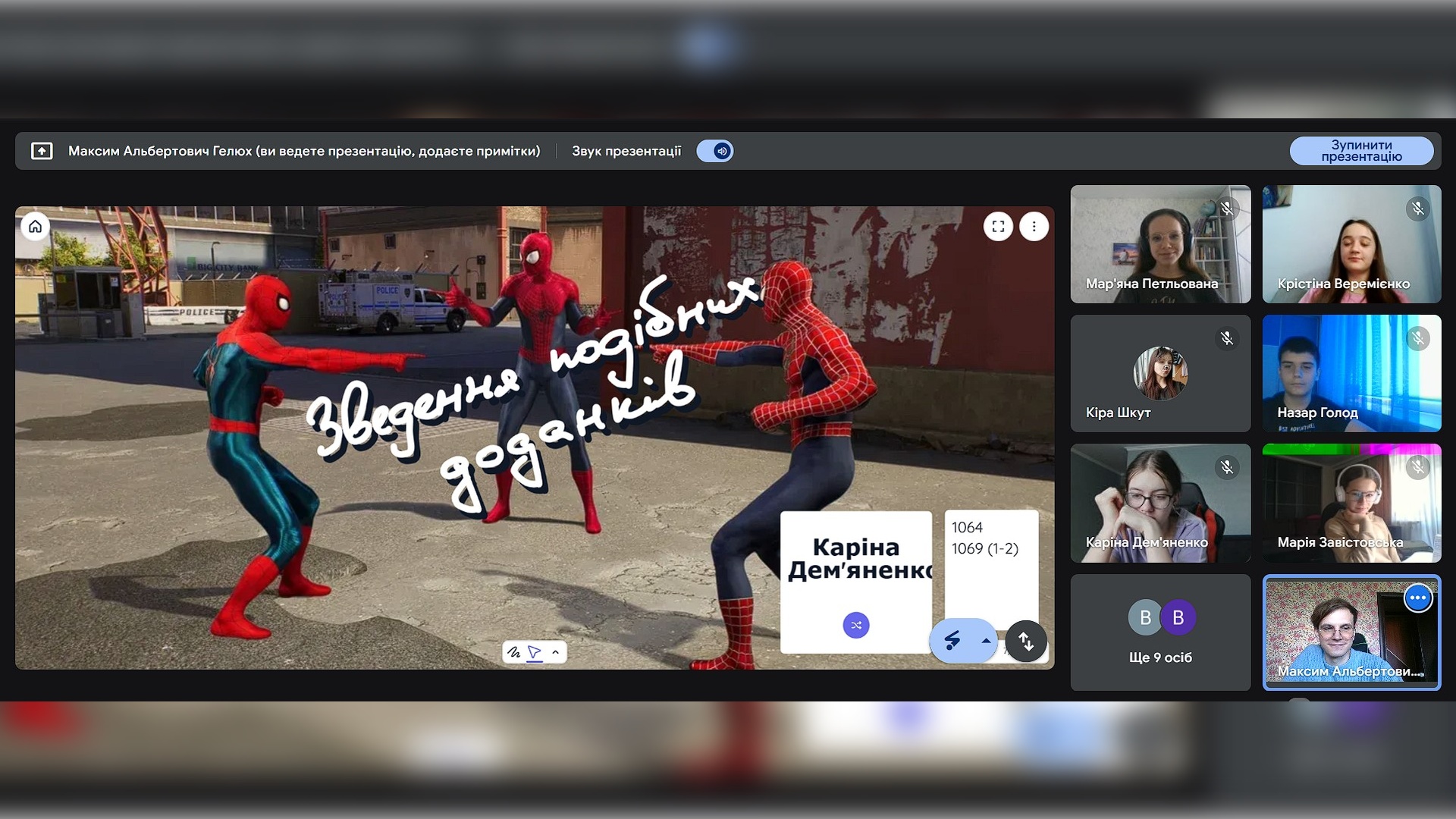This screenshot has height=819, width=1456.
Task: Select Марія Завістовська's video tile
Action: pos(1351,503)
